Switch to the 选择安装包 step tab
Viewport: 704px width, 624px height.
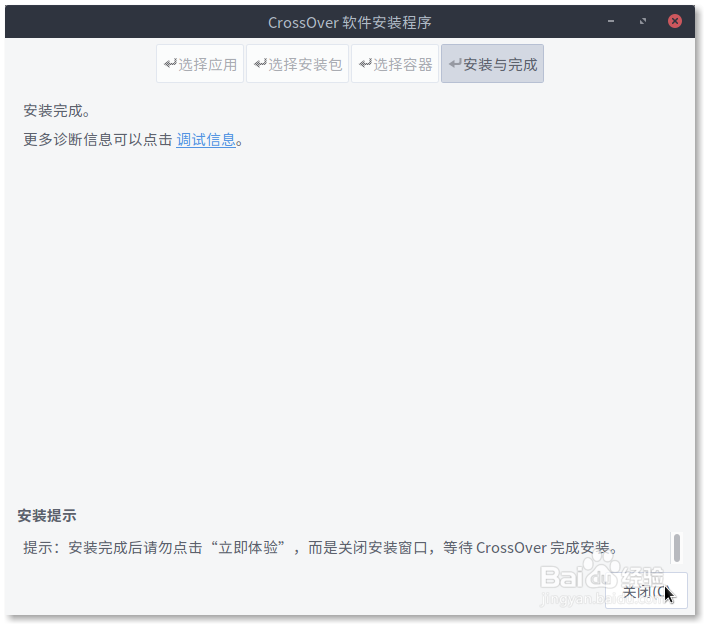(297, 64)
